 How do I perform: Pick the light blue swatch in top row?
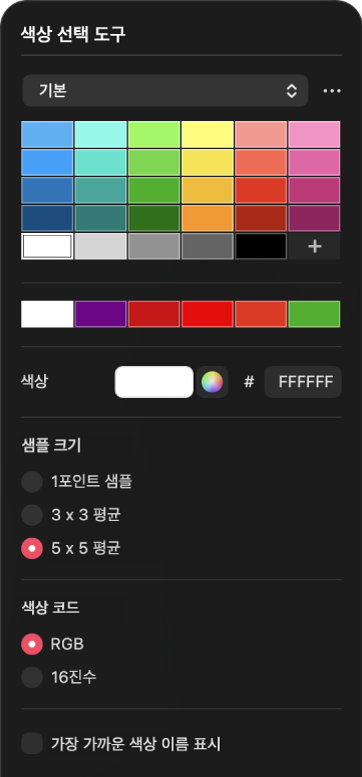pos(47,134)
